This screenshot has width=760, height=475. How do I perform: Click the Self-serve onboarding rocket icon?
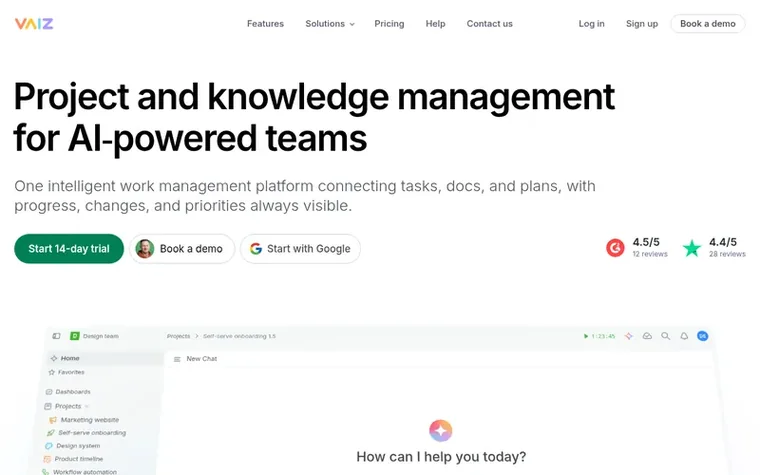click(50, 433)
